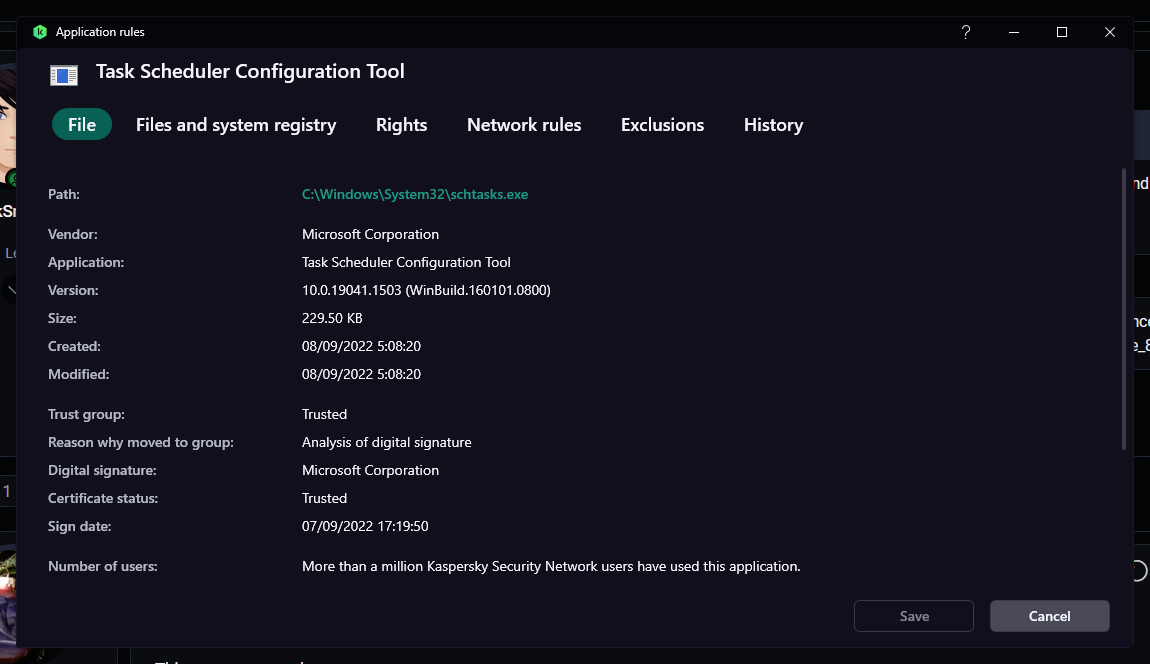
Task: Show the Exclusions tab
Action: pyautogui.click(x=662, y=125)
